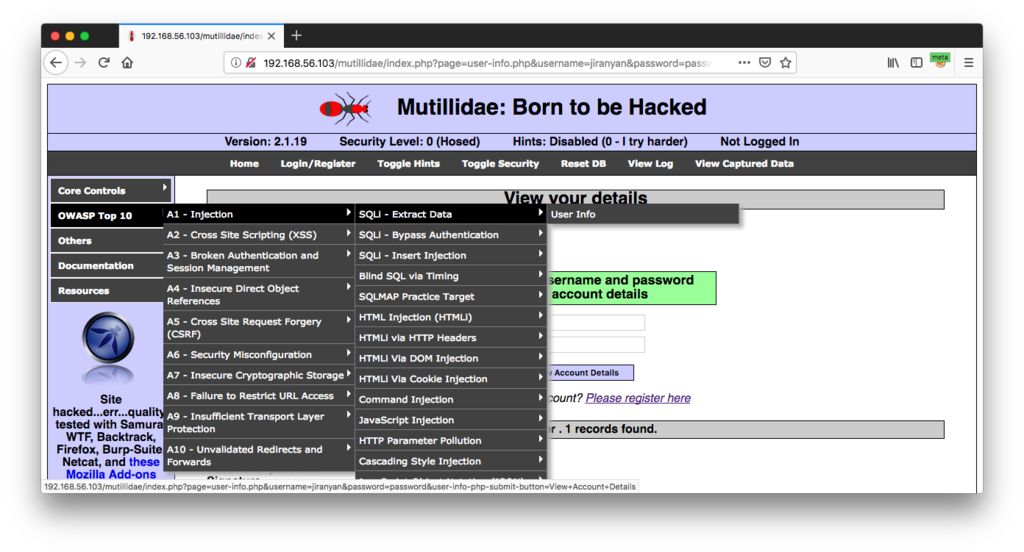Open Command Injection submenu
Screen dimensions: 1024x552
(x=451, y=399)
